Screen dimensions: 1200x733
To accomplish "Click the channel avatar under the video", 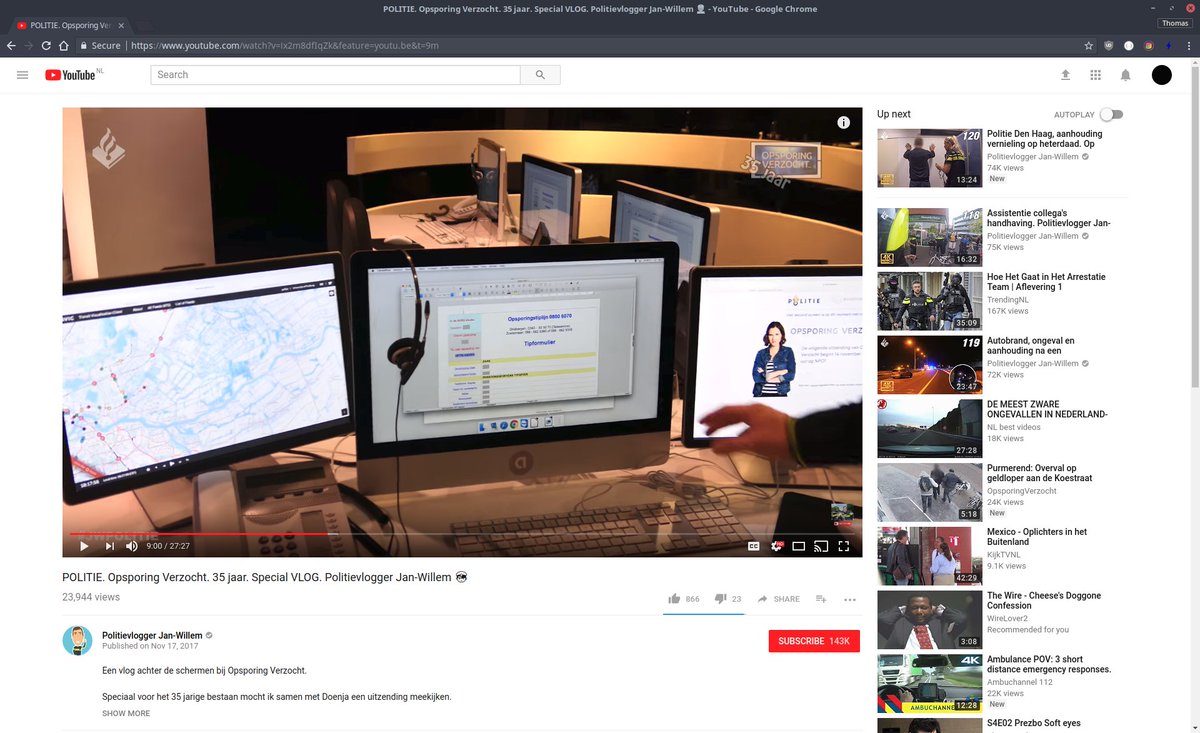I will (x=78, y=641).
